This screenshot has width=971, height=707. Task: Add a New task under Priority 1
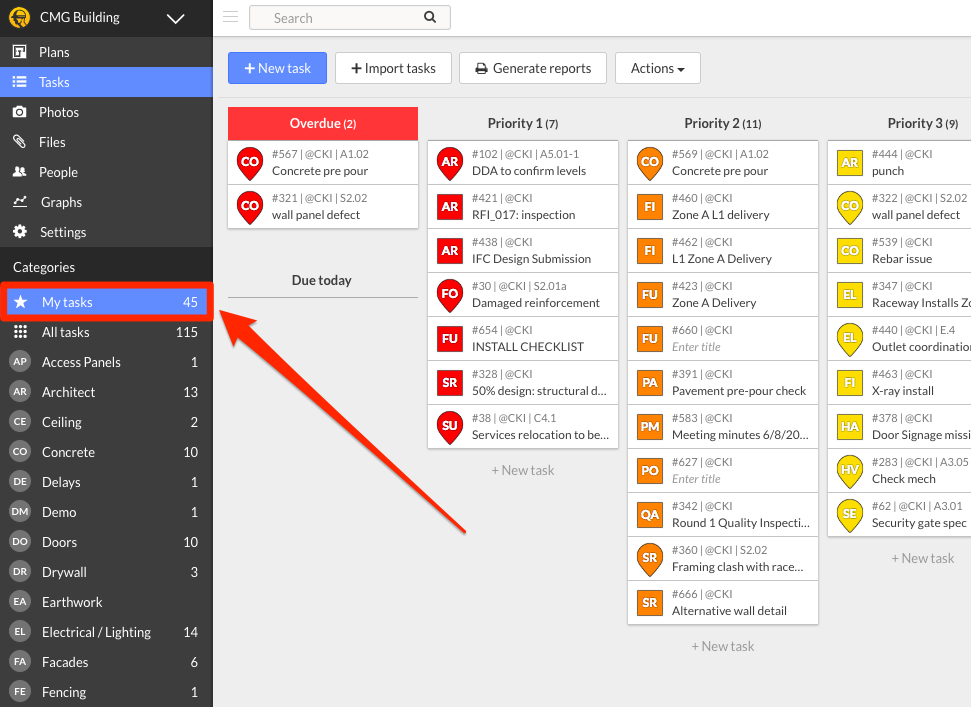point(523,471)
